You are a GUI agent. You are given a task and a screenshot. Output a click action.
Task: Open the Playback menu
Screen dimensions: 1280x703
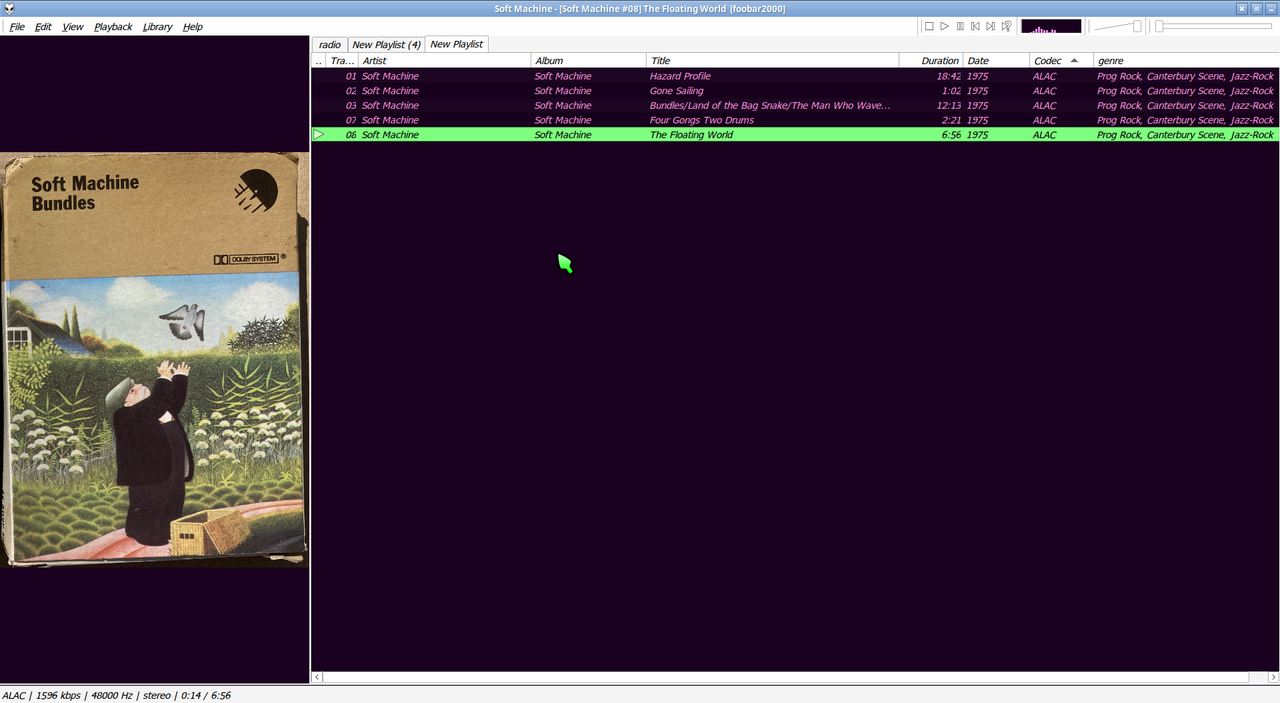click(x=113, y=27)
